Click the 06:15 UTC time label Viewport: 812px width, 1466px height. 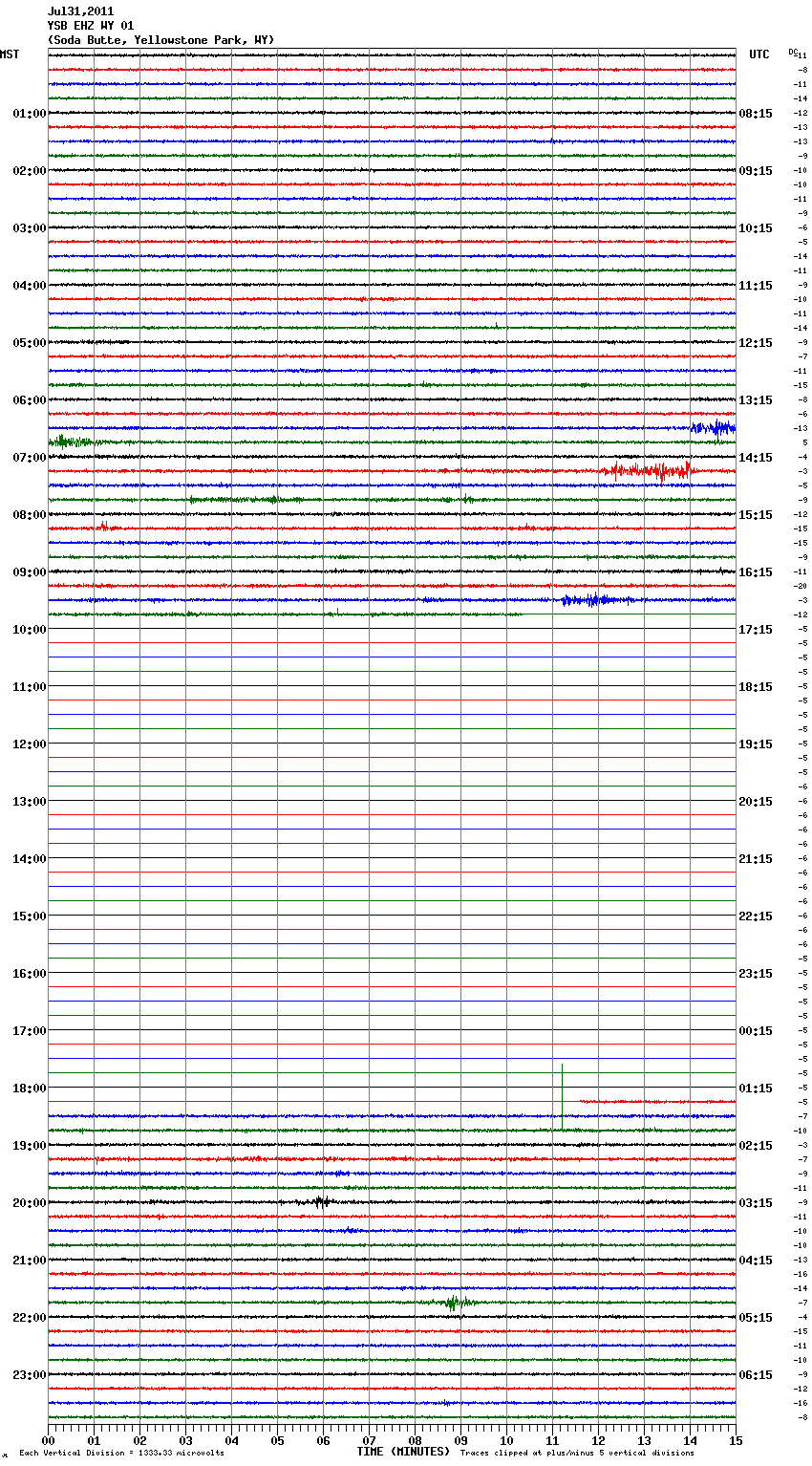coord(756,1375)
